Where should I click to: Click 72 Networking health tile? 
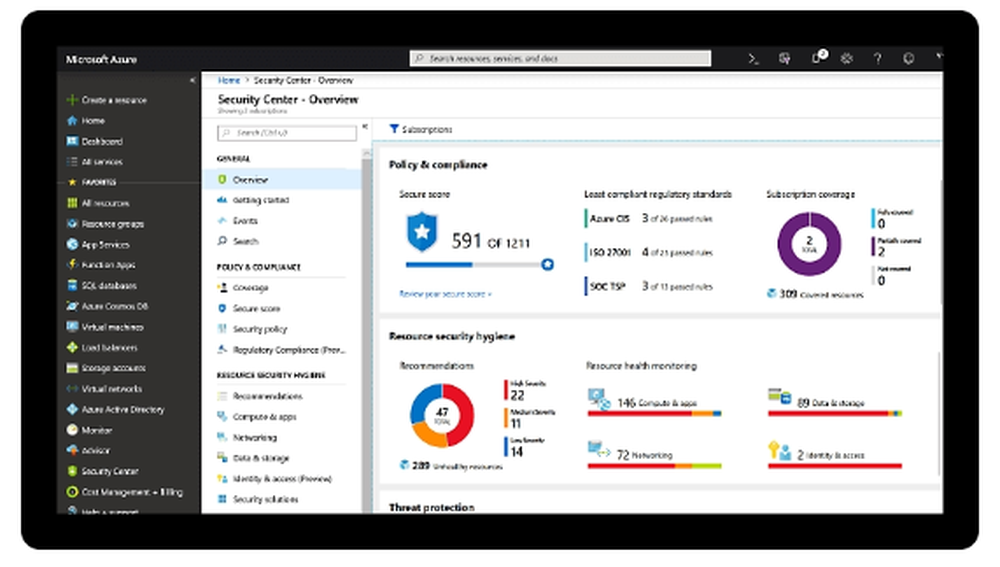click(x=654, y=454)
